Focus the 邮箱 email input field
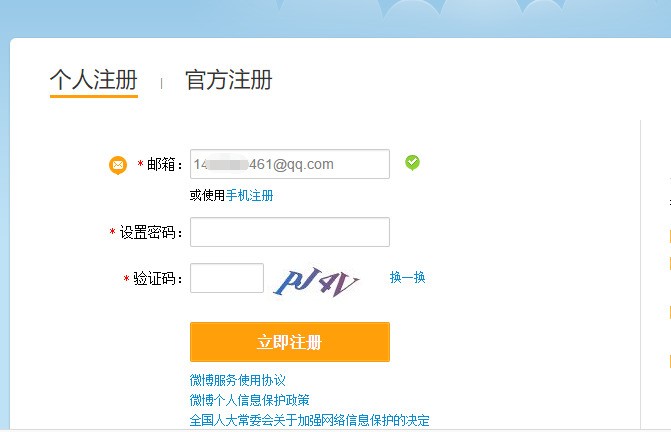This screenshot has height=432, width=671. (290, 164)
